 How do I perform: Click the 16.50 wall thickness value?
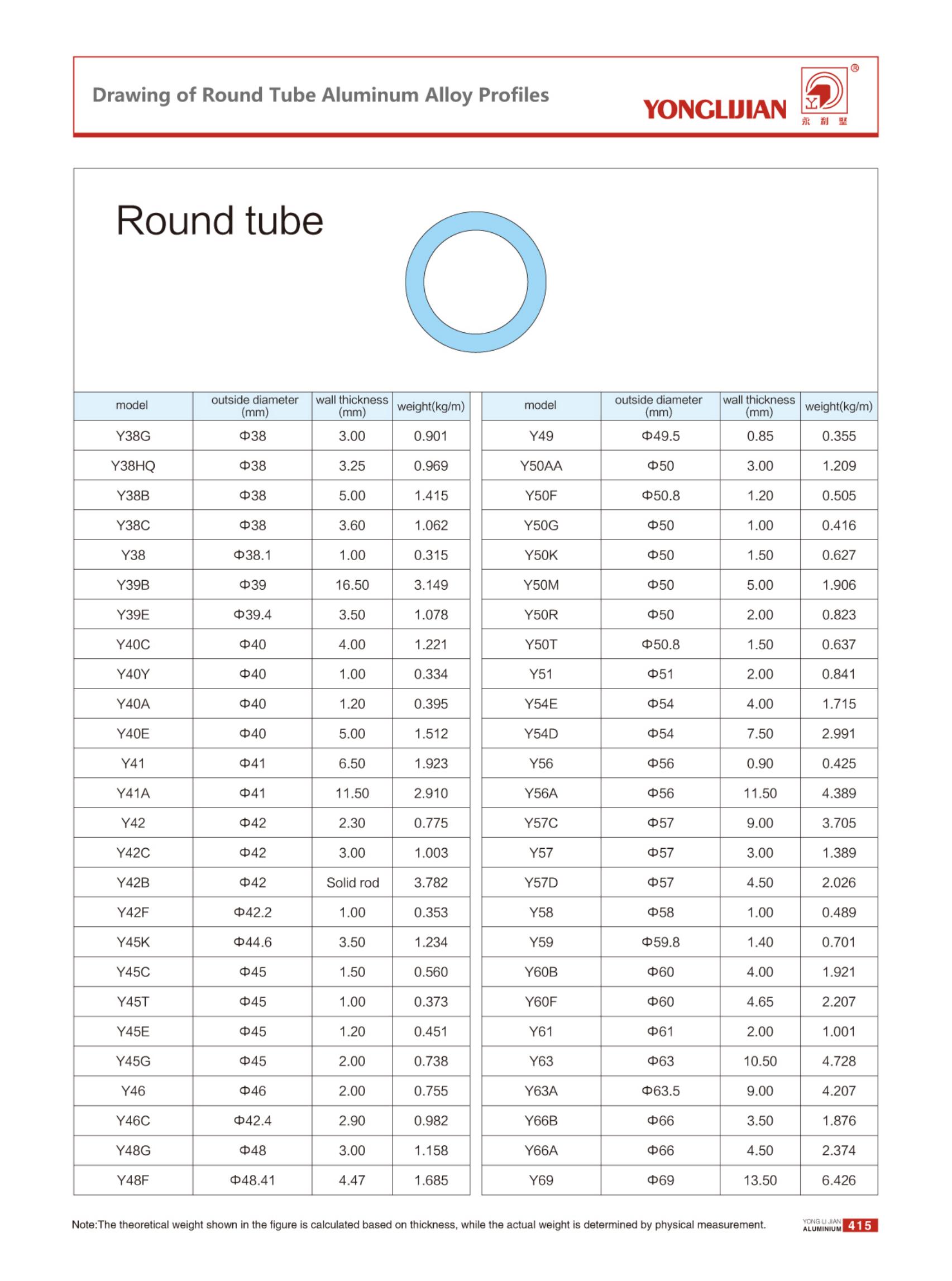point(352,585)
